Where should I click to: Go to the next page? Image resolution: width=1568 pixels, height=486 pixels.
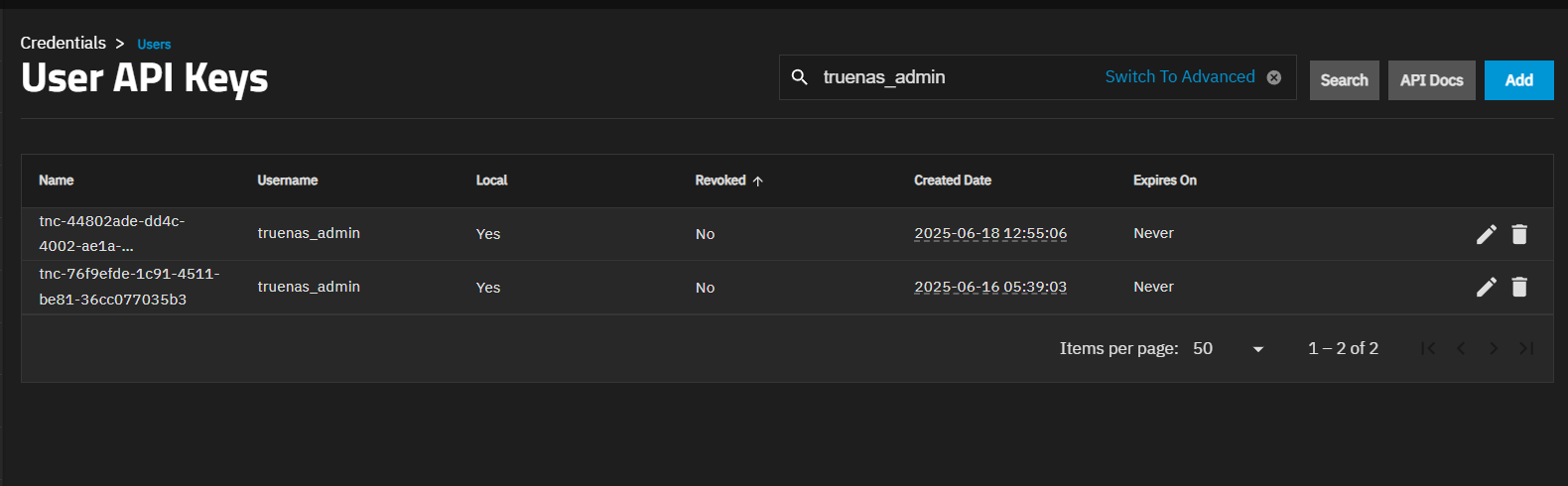pyautogui.click(x=1494, y=348)
